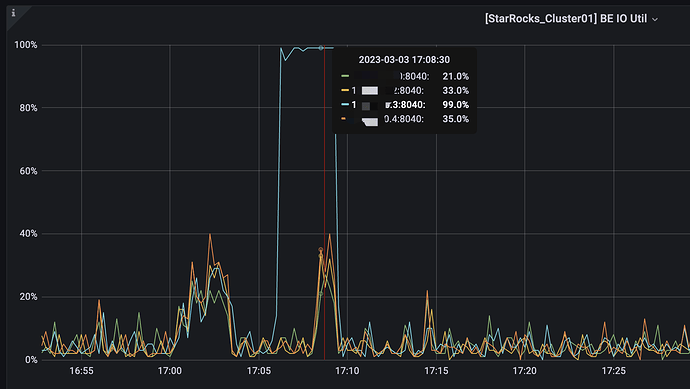This screenshot has width=690, height=389.
Task: Click the 35.0% orange series tooltip row
Action: (x=404, y=119)
